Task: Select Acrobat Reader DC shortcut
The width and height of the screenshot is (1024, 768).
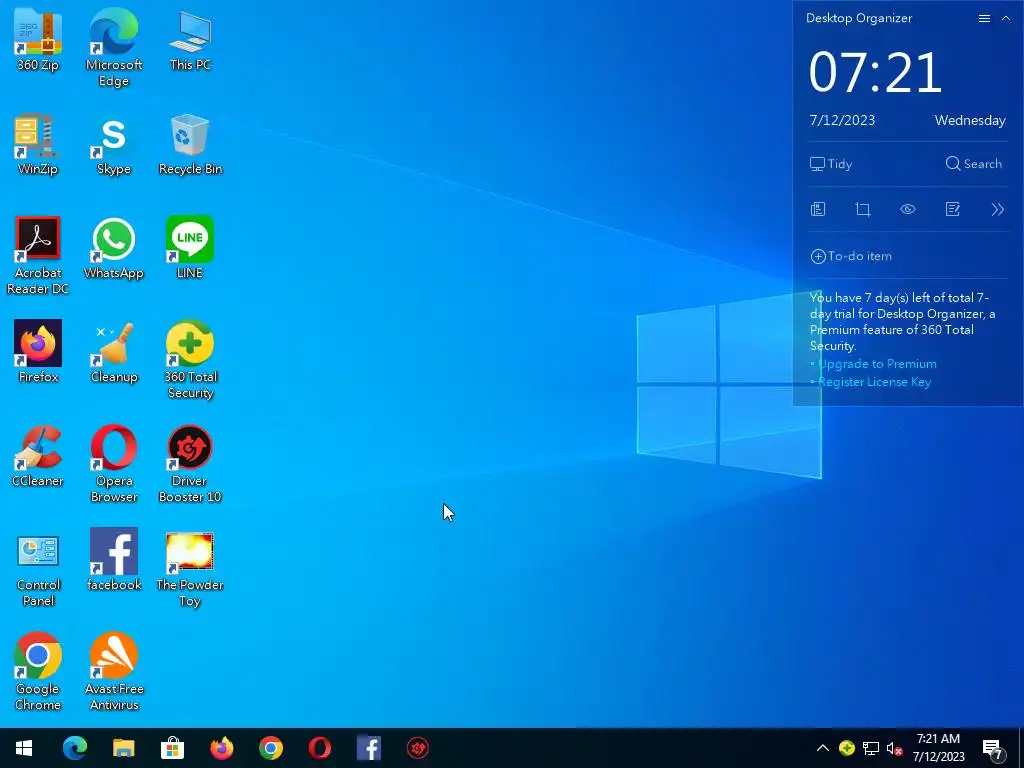Action: (38, 256)
